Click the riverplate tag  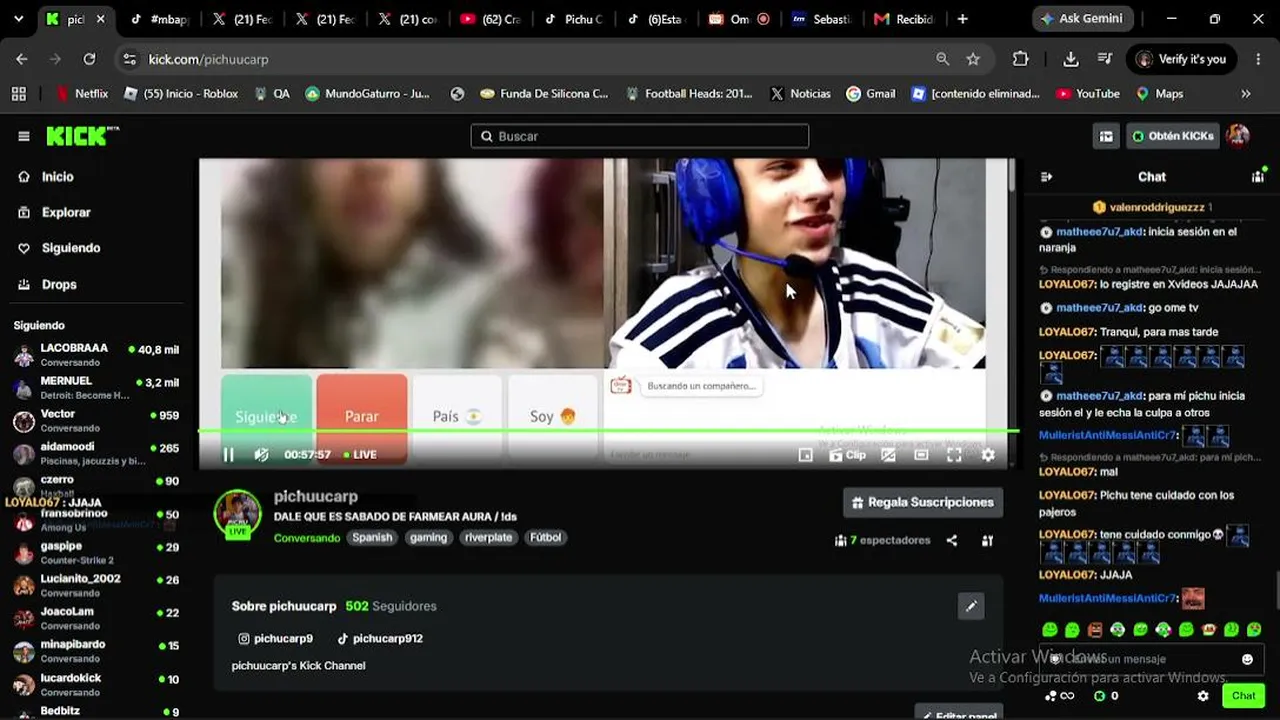pyautogui.click(x=488, y=538)
